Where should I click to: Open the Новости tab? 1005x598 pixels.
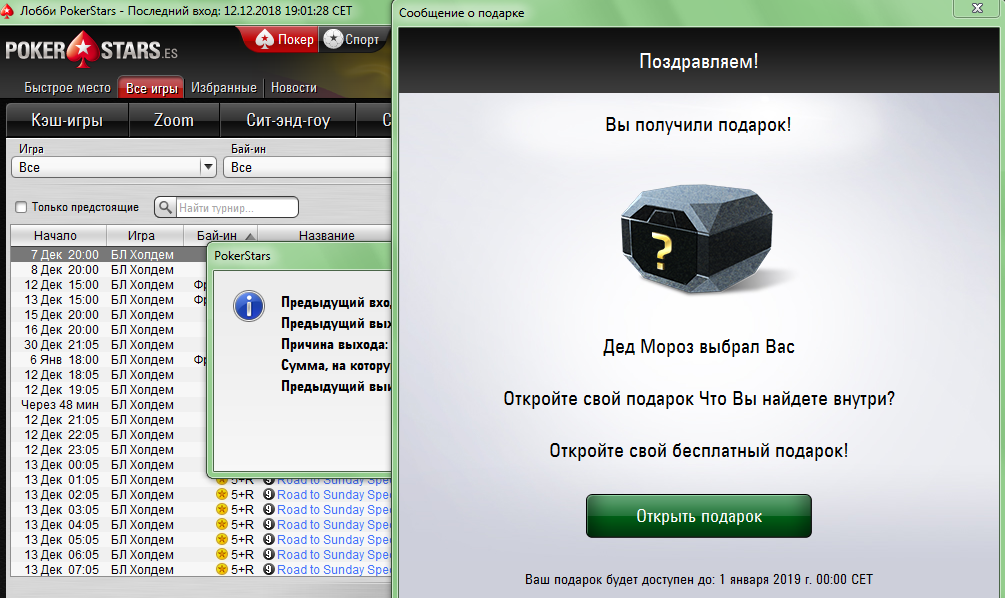pos(294,88)
